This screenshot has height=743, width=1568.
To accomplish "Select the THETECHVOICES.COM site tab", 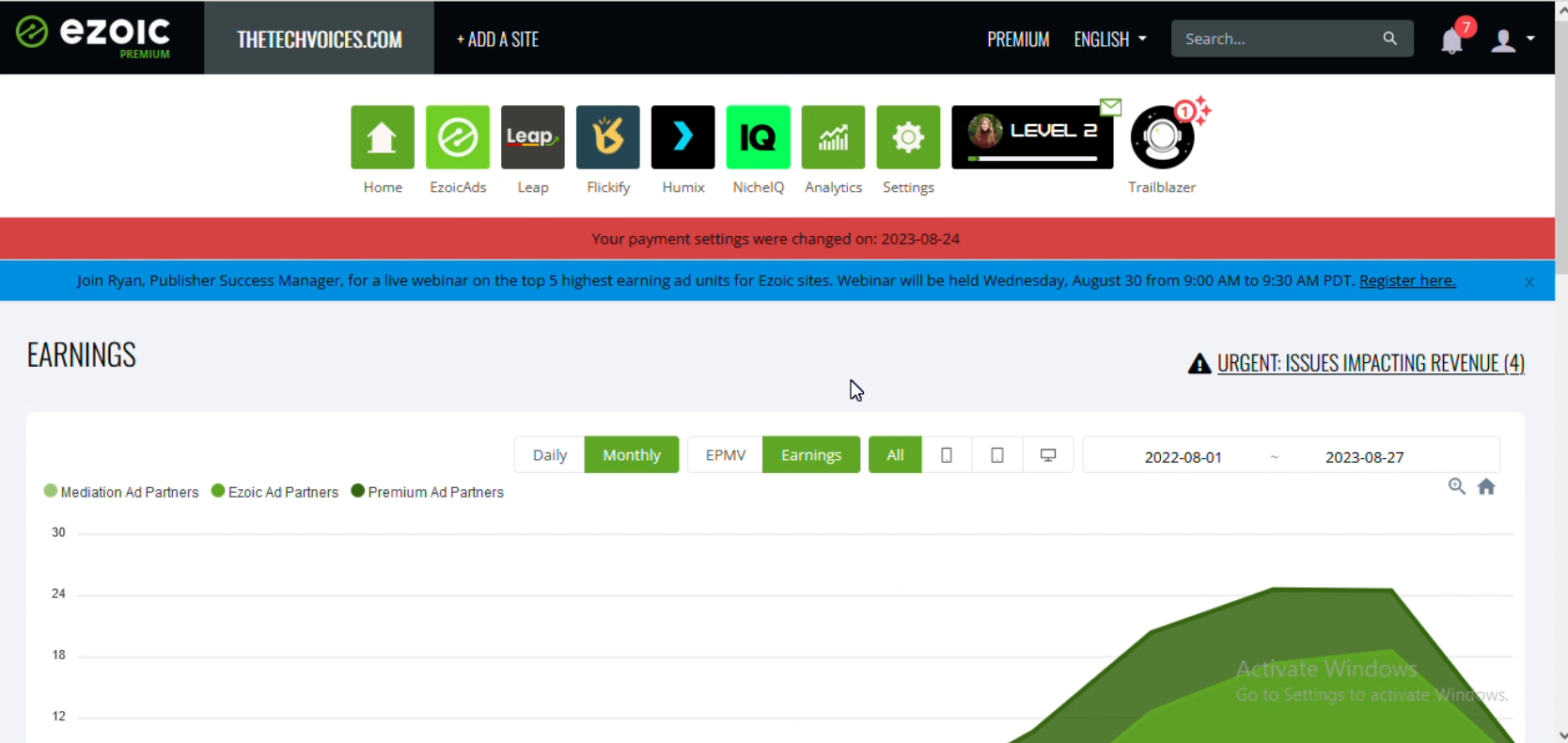I will click(319, 39).
